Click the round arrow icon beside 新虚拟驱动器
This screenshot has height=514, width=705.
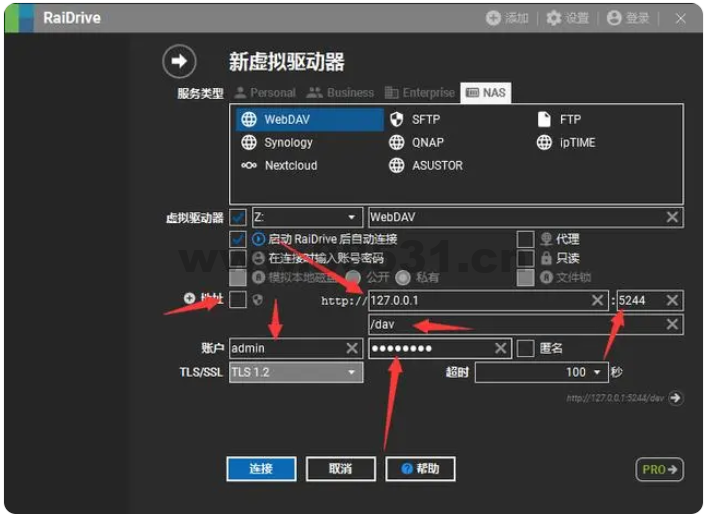tap(179, 61)
